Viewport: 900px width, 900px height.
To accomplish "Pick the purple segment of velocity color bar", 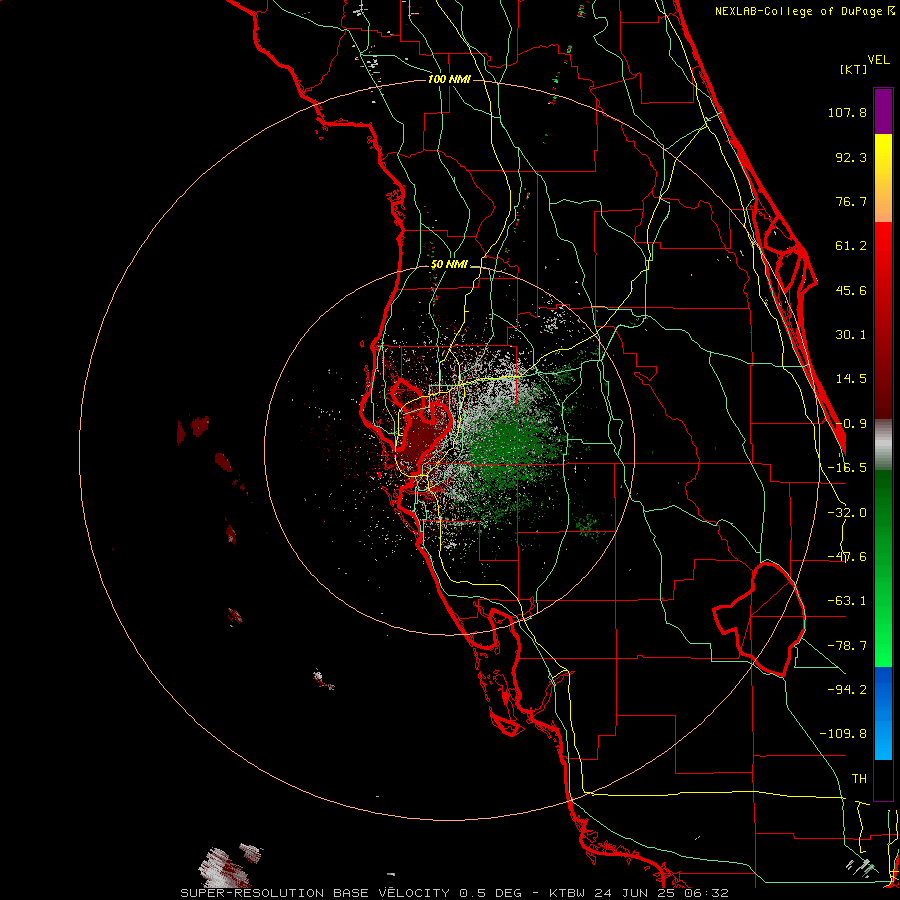I will point(883,111).
